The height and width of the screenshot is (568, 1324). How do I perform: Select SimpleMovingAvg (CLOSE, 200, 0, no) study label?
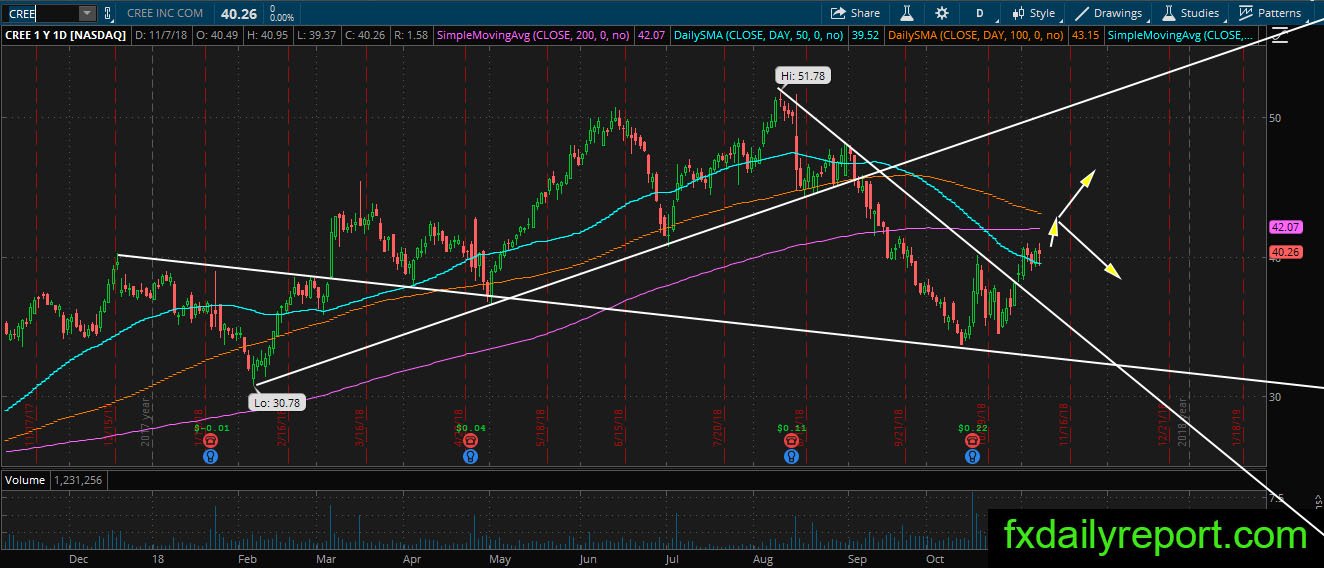point(532,35)
